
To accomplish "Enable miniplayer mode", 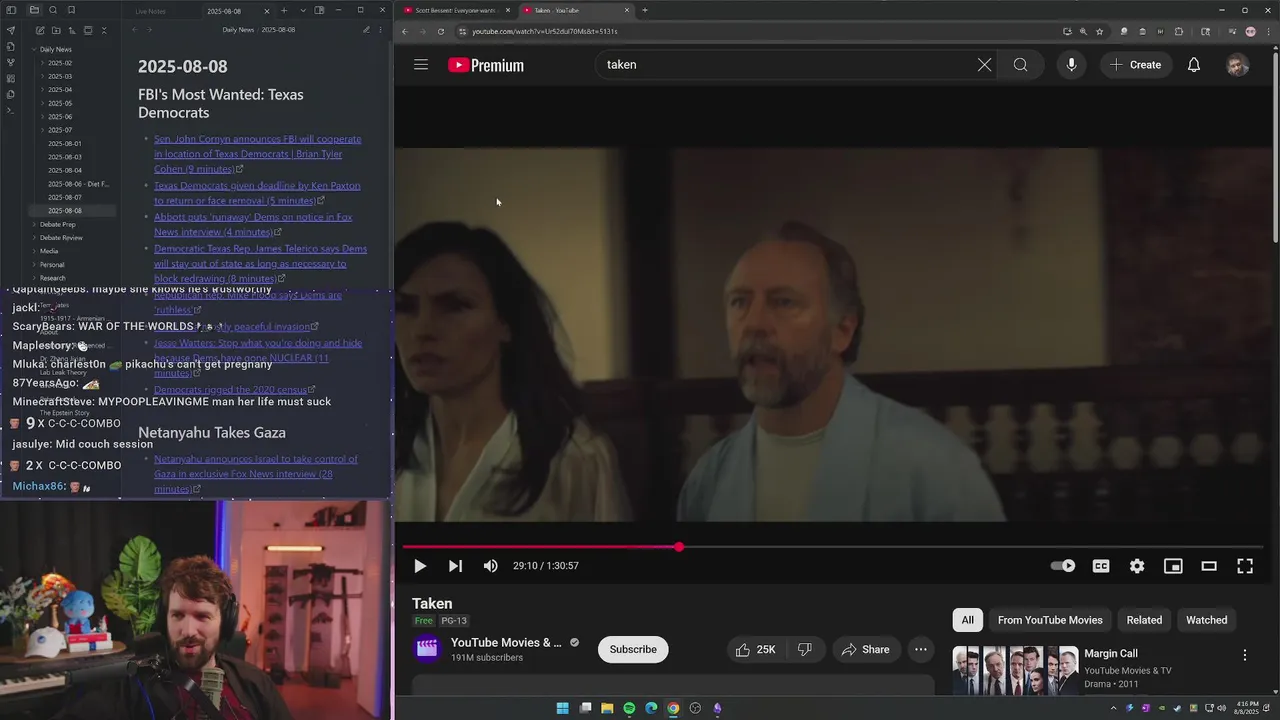I will [x=1173, y=566].
